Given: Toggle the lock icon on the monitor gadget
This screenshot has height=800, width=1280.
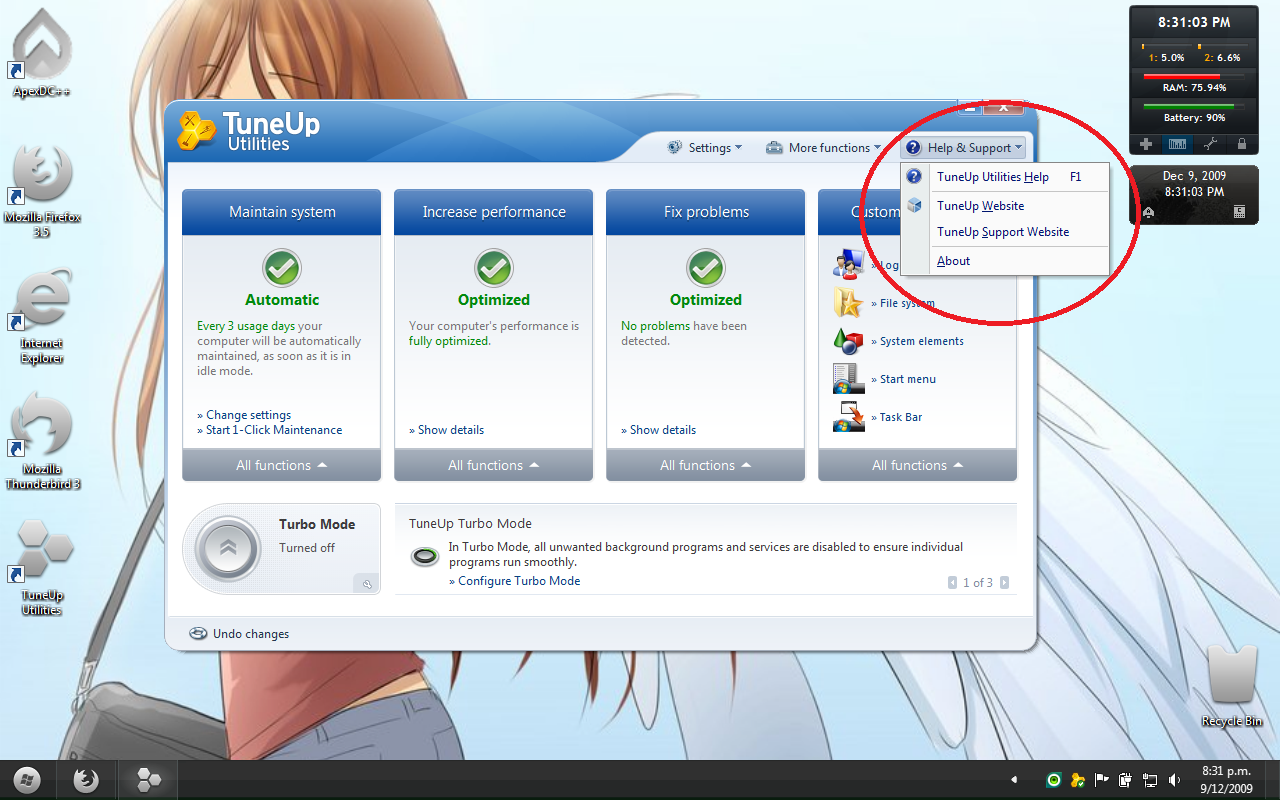Looking at the screenshot, I should (1241, 144).
